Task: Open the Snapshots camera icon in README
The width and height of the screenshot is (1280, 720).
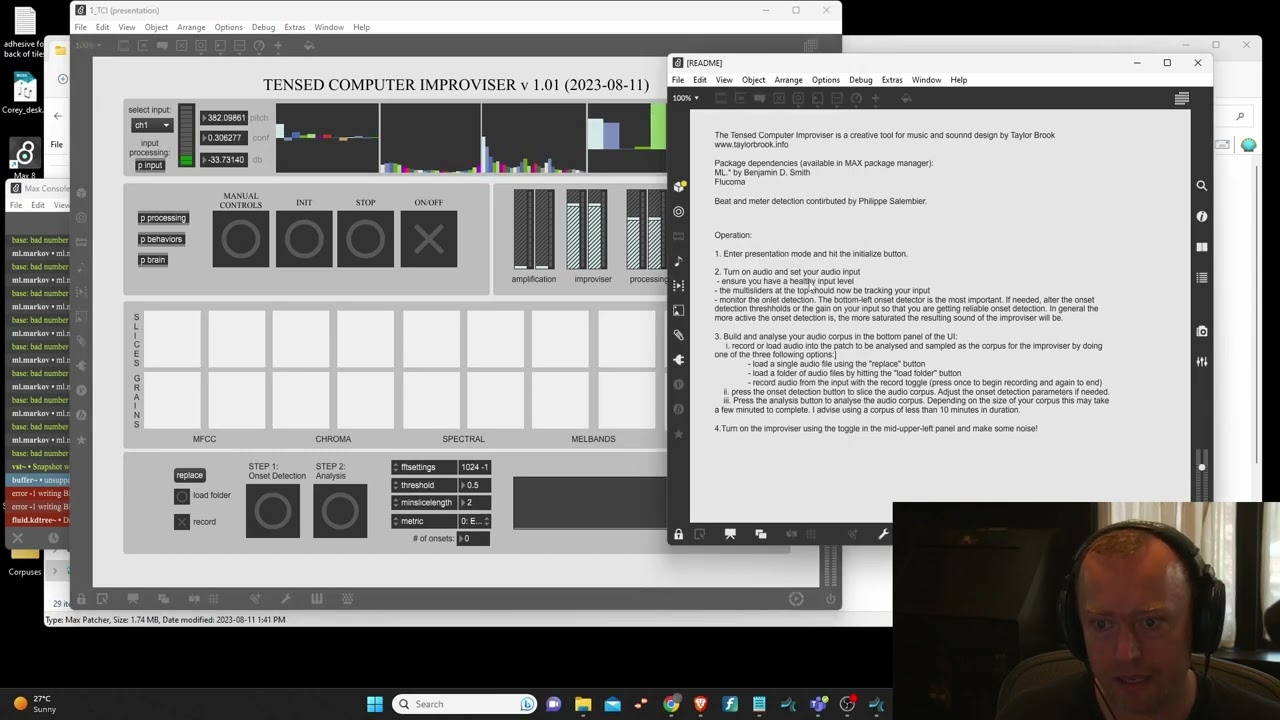Action: point(1201,331)
